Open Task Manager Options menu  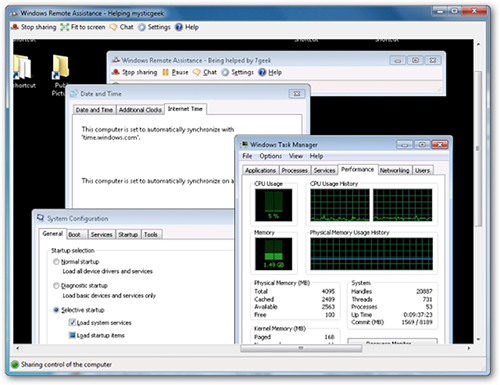[270, 156]
